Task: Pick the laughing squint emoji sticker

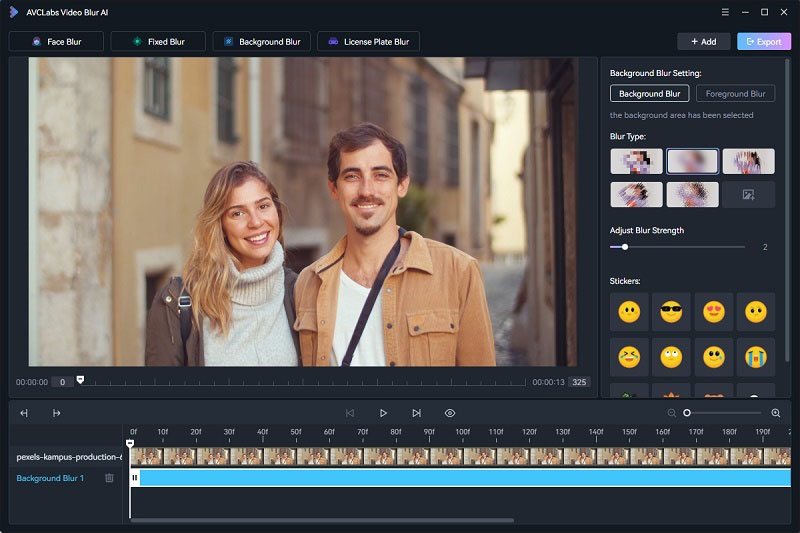Action: pyautogui.click(x=629, y=357)
